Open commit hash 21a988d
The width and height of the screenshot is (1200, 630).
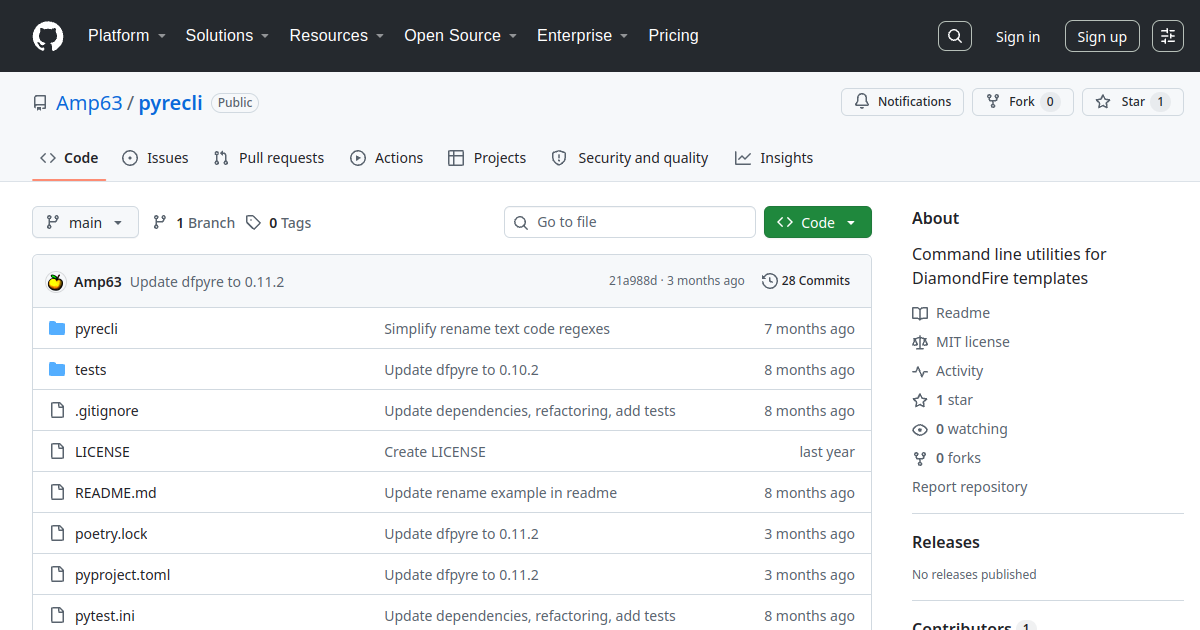[x=633, y=281]
